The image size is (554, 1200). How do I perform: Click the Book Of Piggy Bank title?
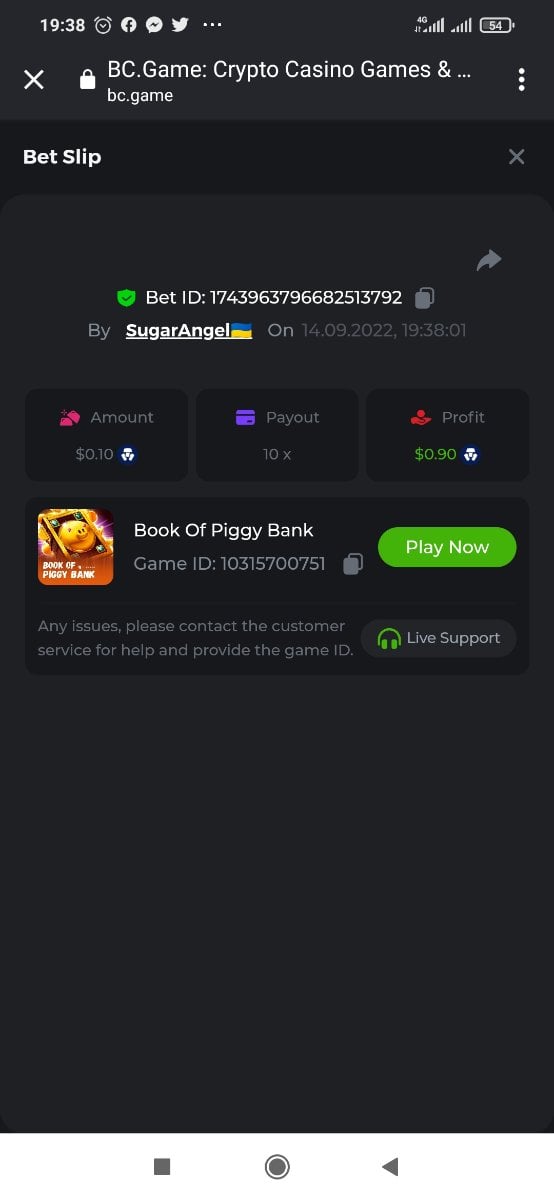(224, 530)
